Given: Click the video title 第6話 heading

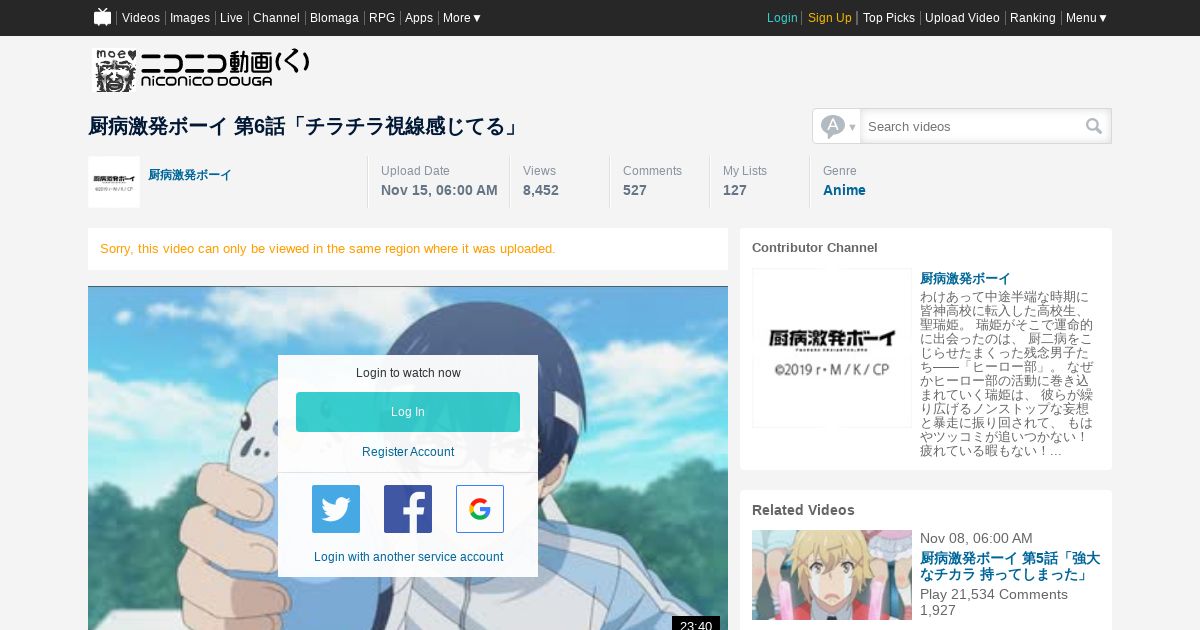Looking at the screenshot, I should 305,126.
